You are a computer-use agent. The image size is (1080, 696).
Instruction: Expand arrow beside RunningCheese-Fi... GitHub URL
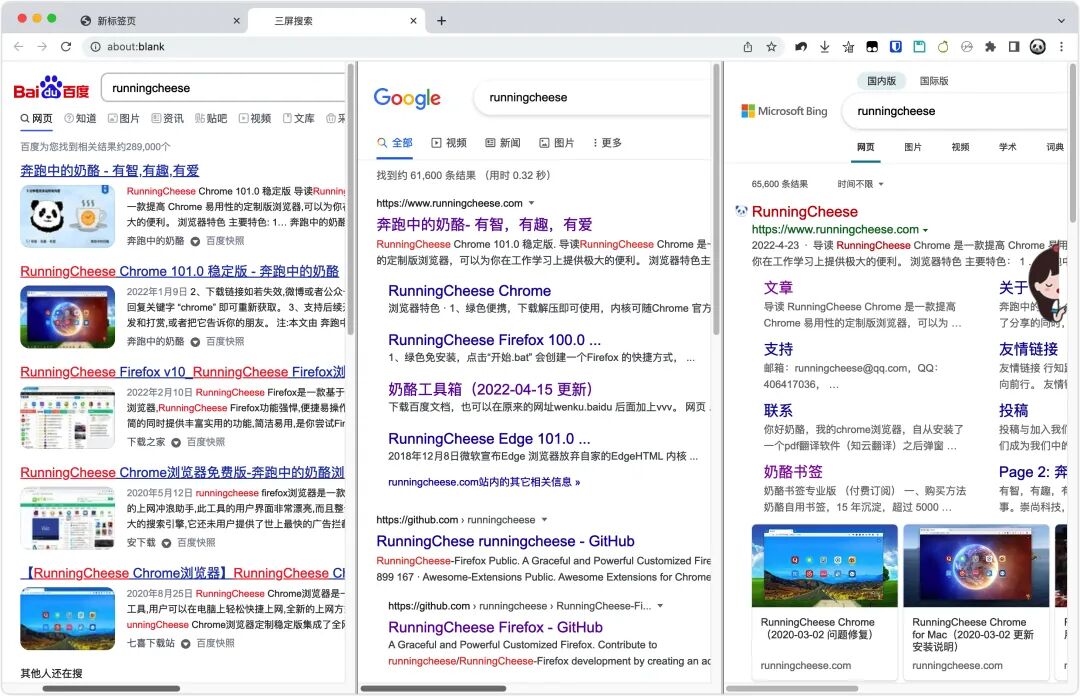pyautogui.click(x=660, y=606)
